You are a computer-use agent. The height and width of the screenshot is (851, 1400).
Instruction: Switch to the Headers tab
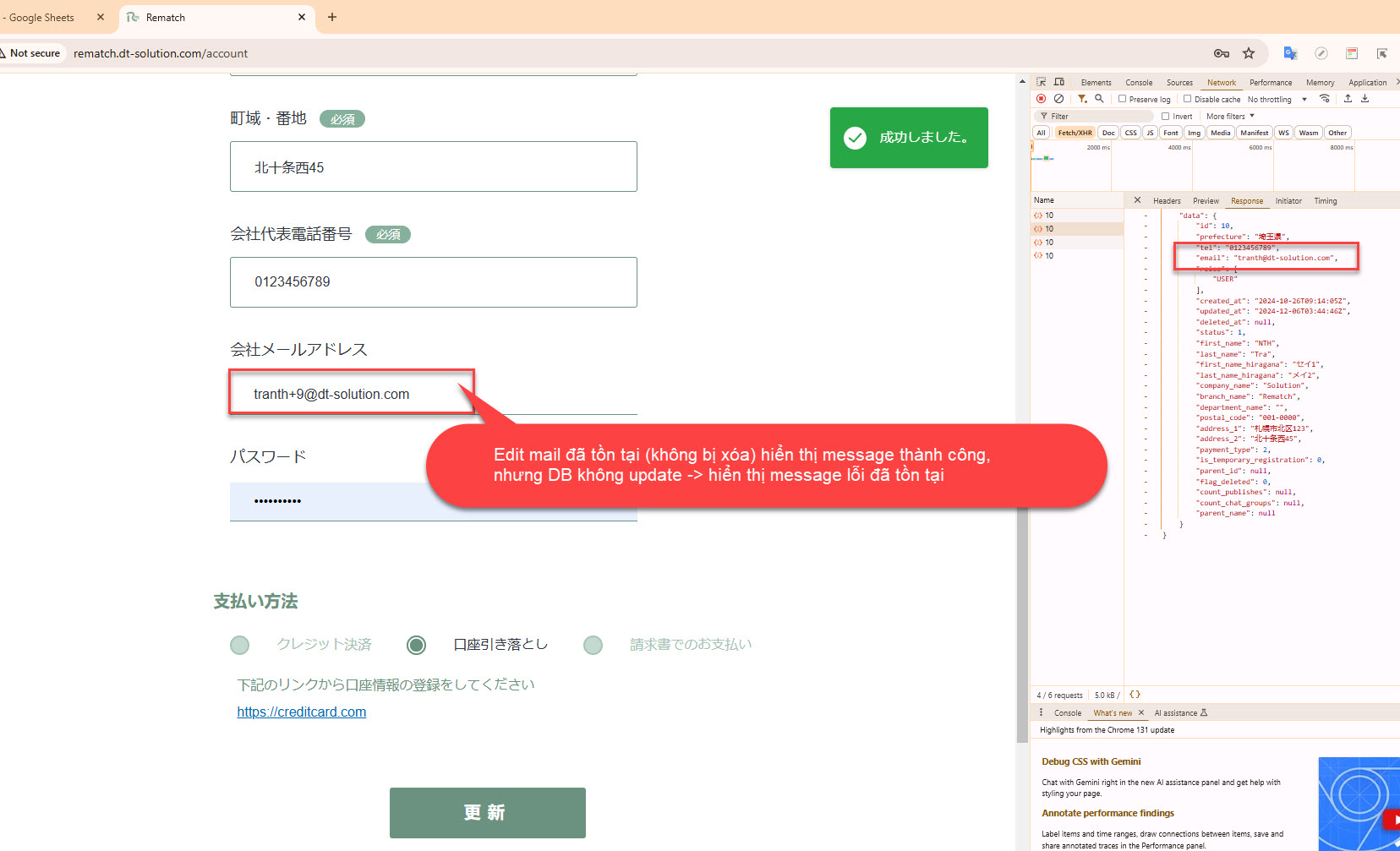pyautogui.click(x=1167, y=201)
